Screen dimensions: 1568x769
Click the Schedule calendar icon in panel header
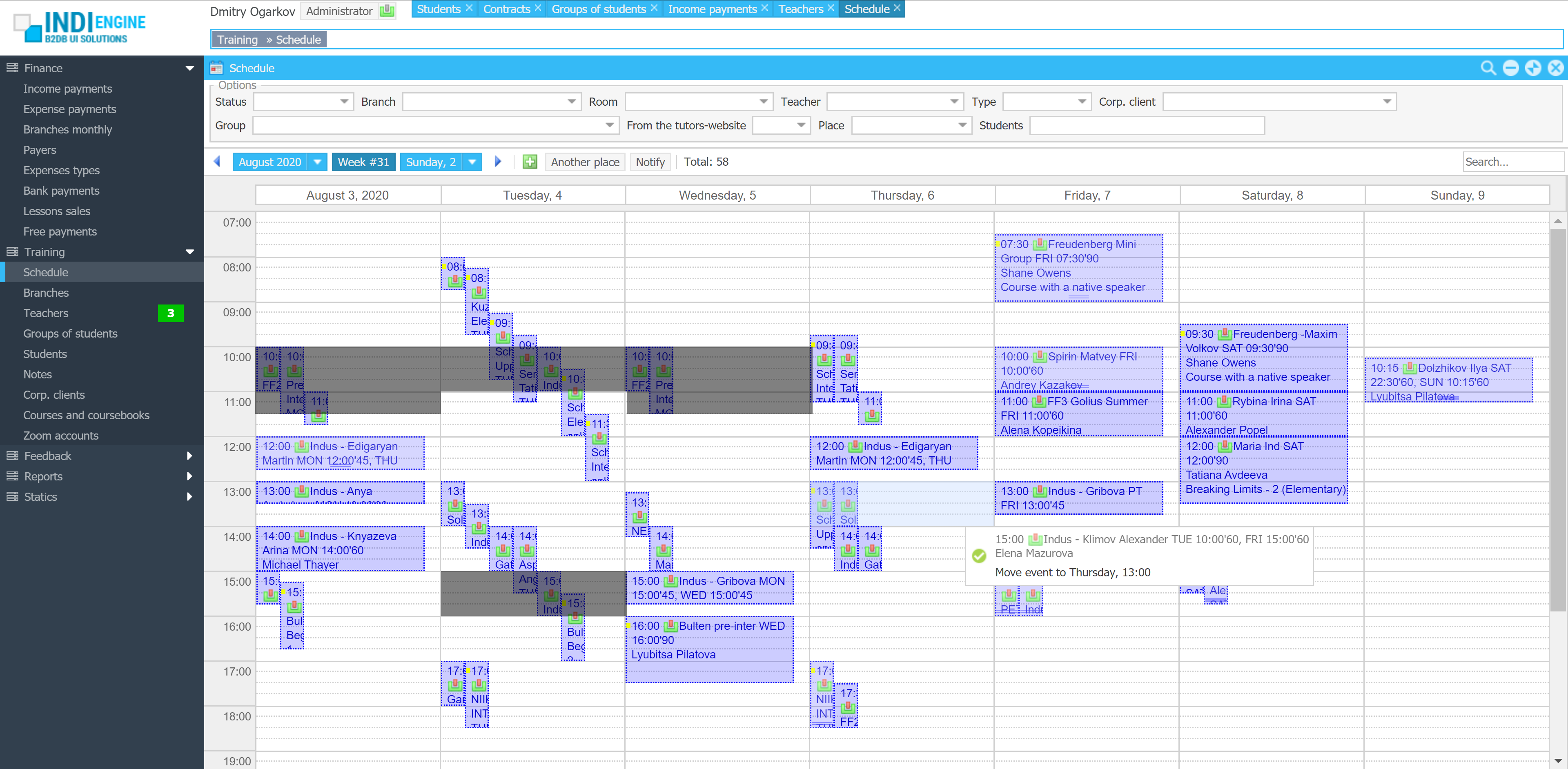216,68
